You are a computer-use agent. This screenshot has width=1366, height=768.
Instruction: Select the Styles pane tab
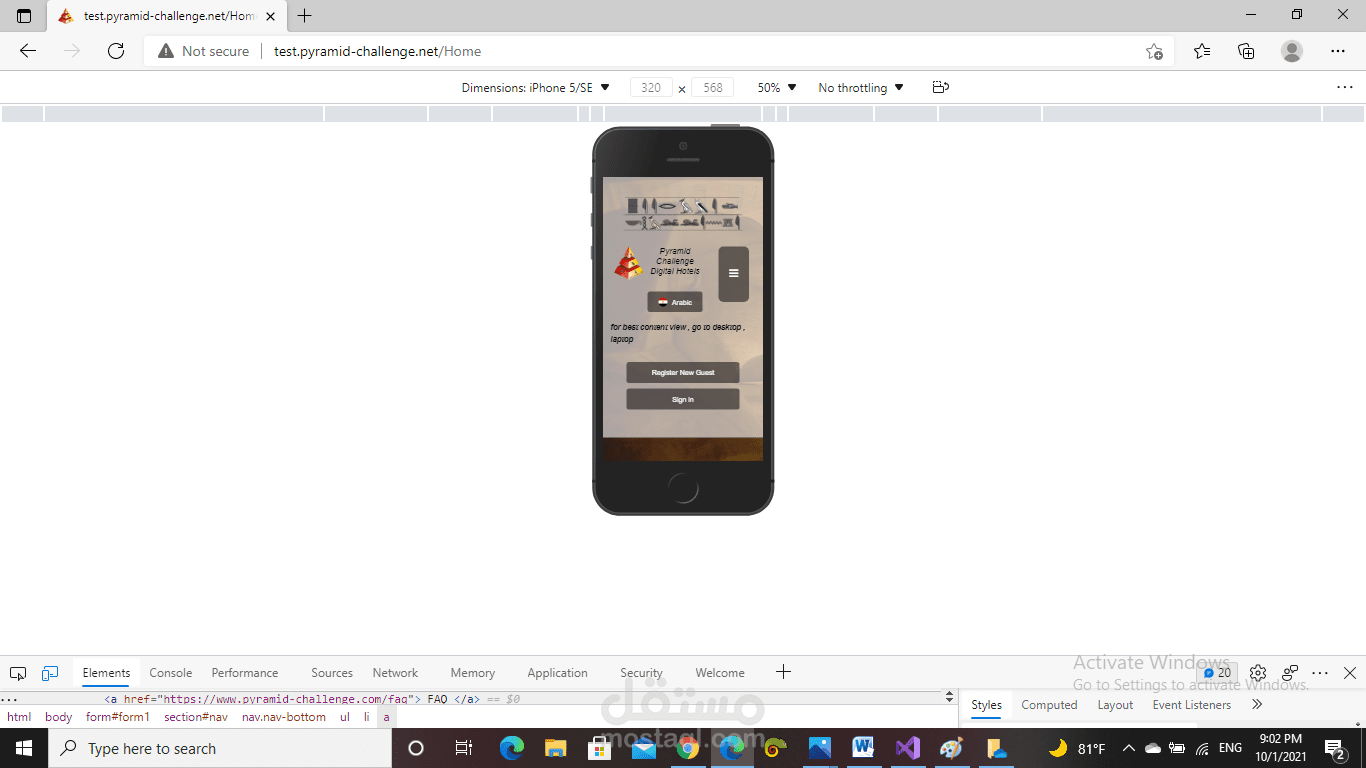click(986, 705)
